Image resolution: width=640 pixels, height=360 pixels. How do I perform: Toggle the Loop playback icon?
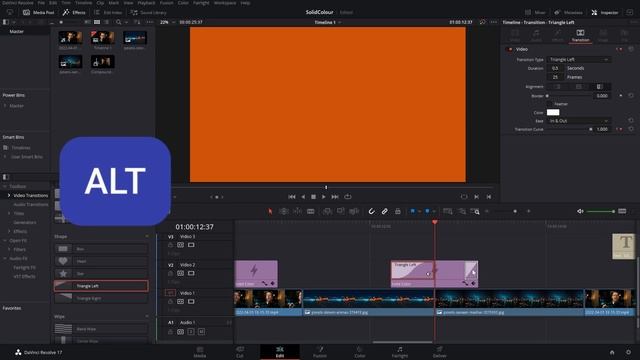tap(348, 197)
